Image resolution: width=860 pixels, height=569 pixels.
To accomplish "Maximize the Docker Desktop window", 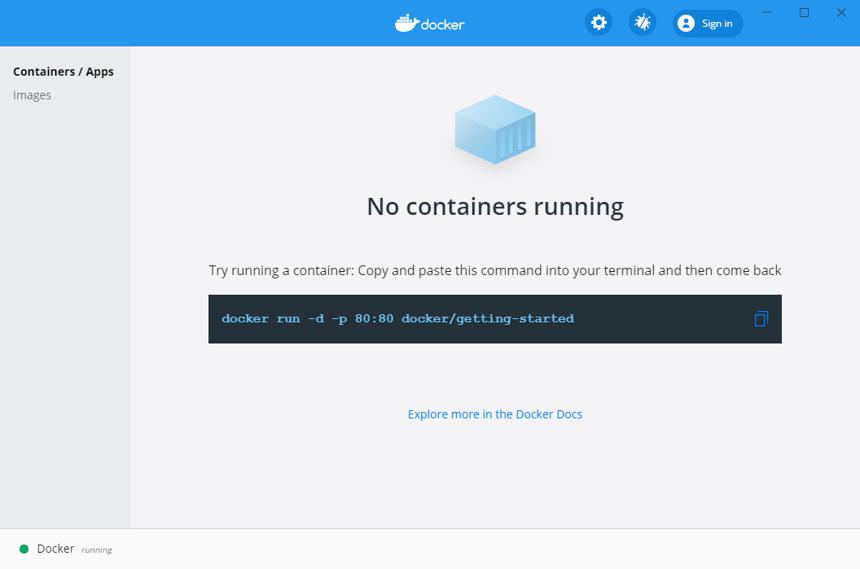I will click(804, 12).
